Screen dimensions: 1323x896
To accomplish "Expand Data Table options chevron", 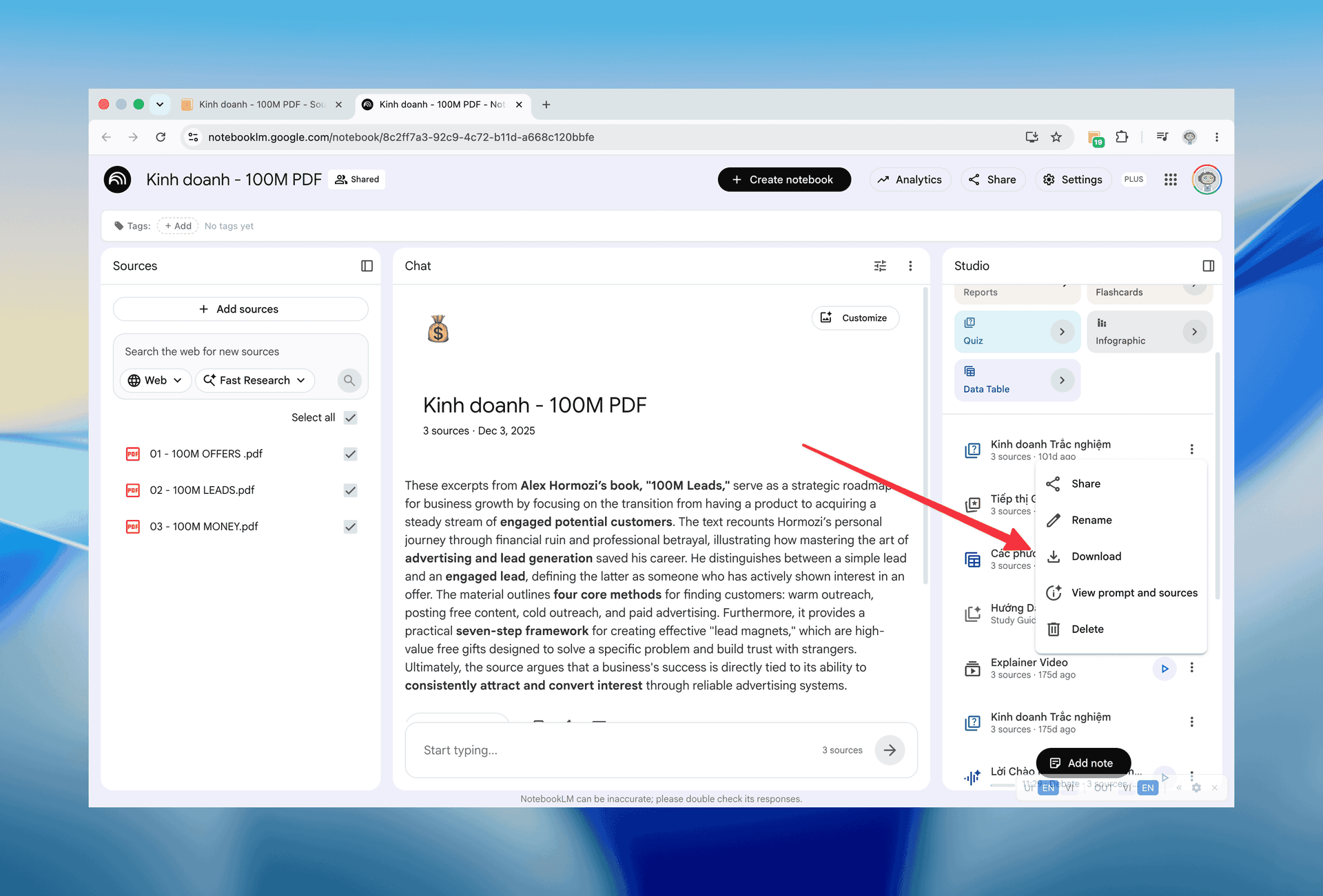I will point(1062,380).
